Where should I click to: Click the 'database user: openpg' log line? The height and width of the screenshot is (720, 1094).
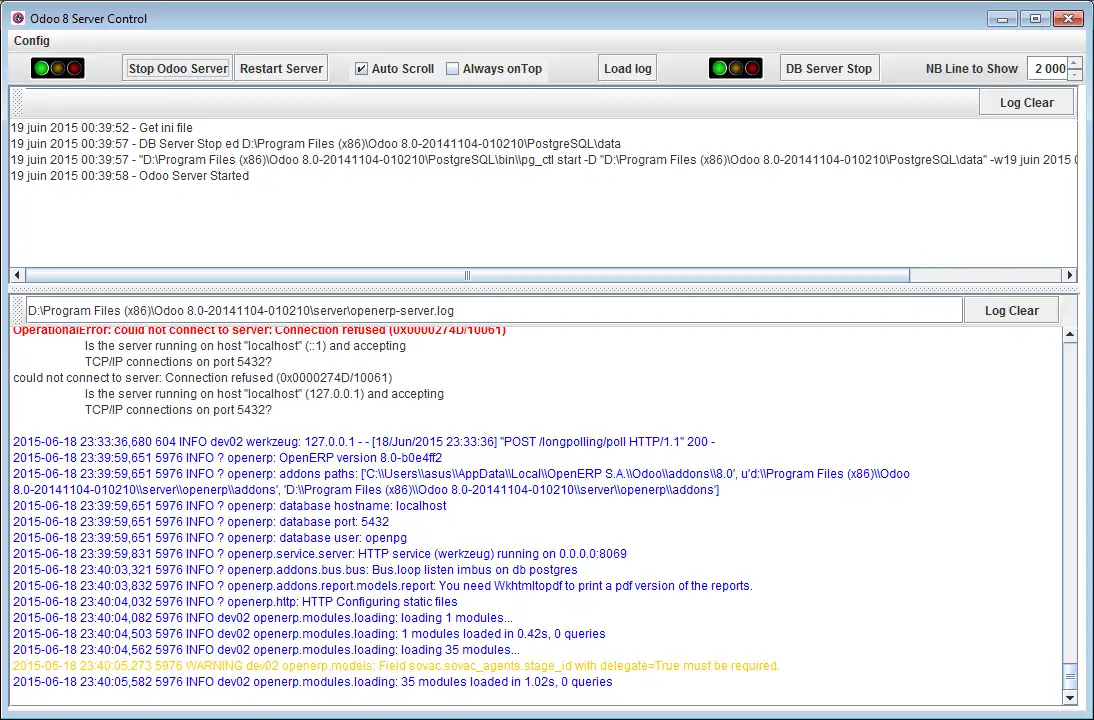[210, 538]
